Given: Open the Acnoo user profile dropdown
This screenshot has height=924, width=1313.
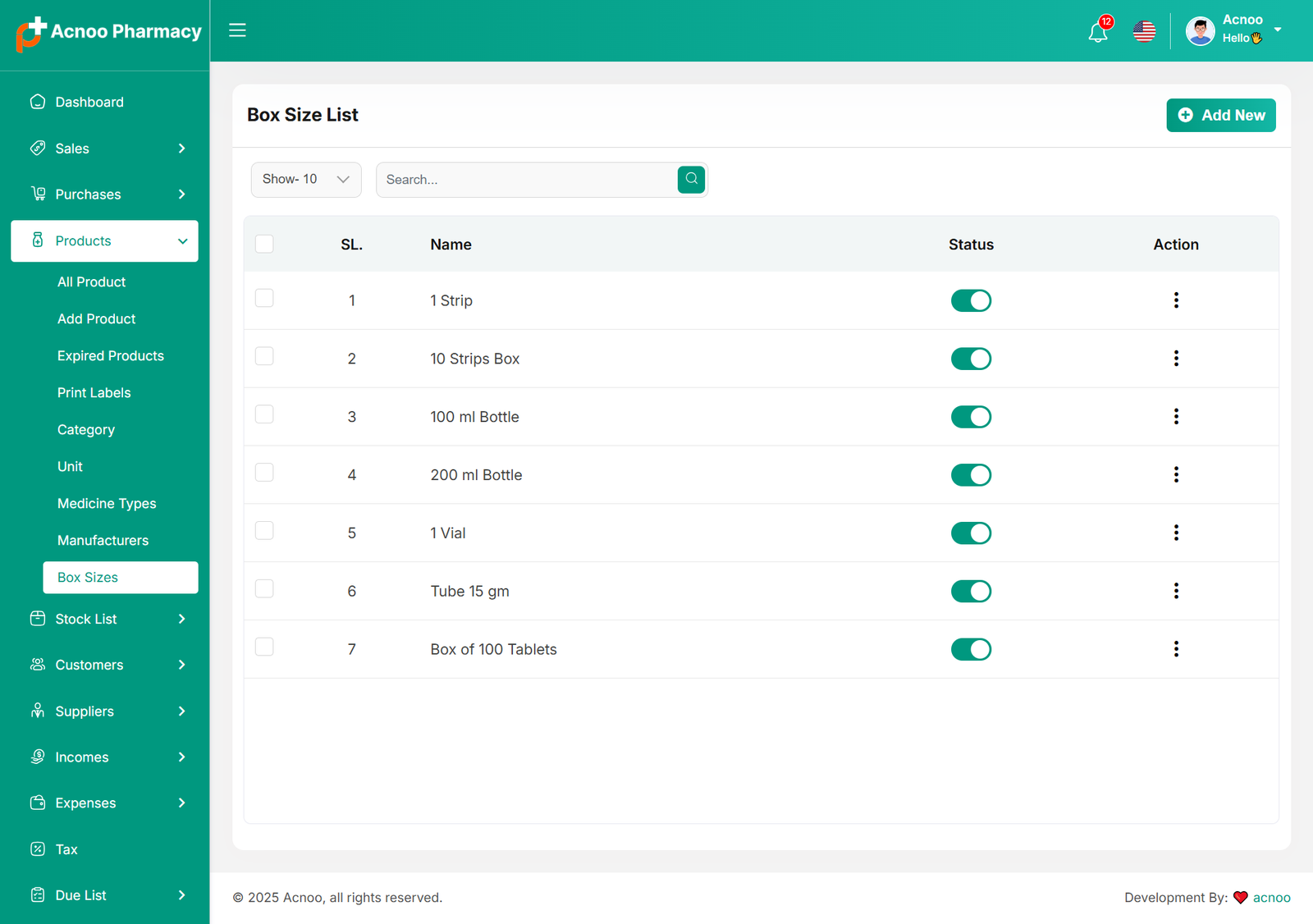Looking at the screenshot, I should (x=1233, y=31).
